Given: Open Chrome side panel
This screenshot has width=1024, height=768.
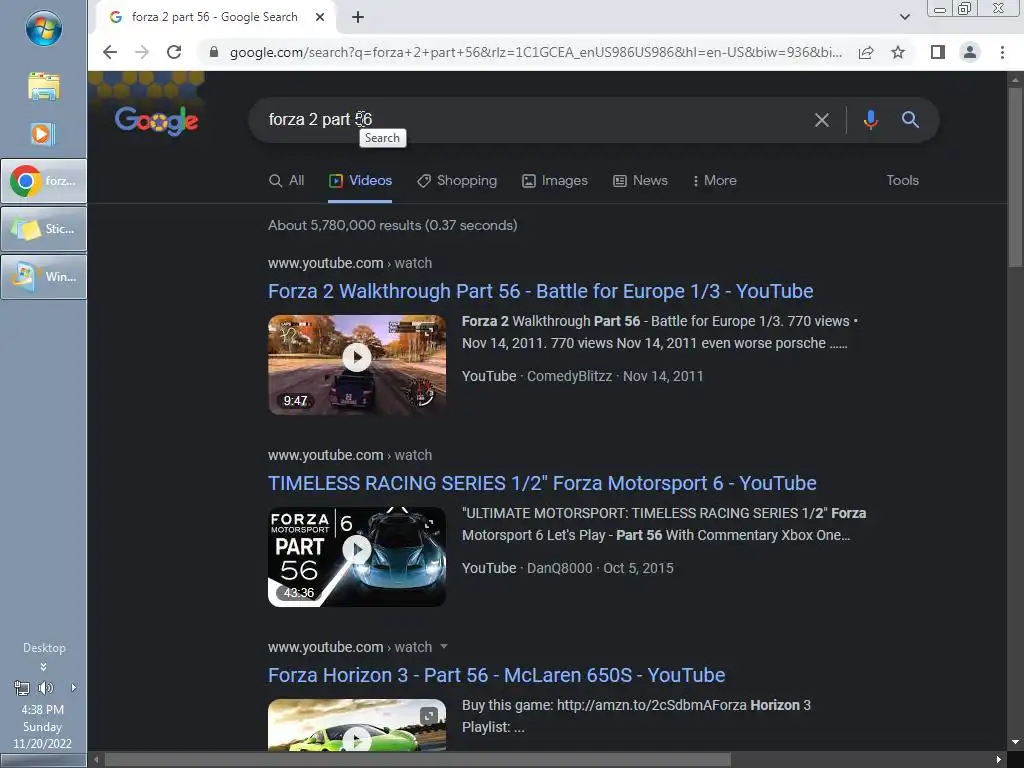Looking at the screenshot, I should coord(938,52).
